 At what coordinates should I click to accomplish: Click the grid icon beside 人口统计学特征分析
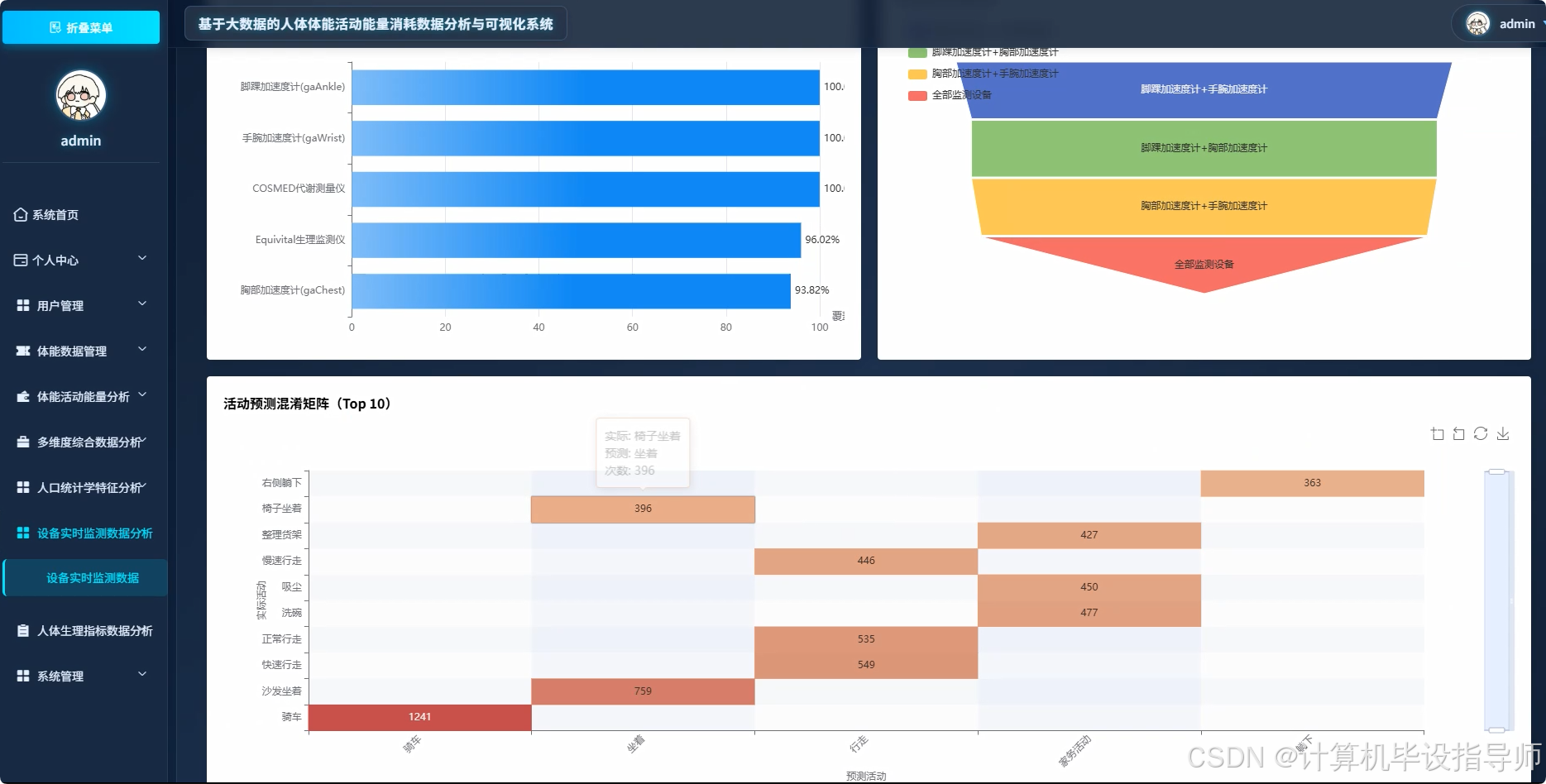23,487
